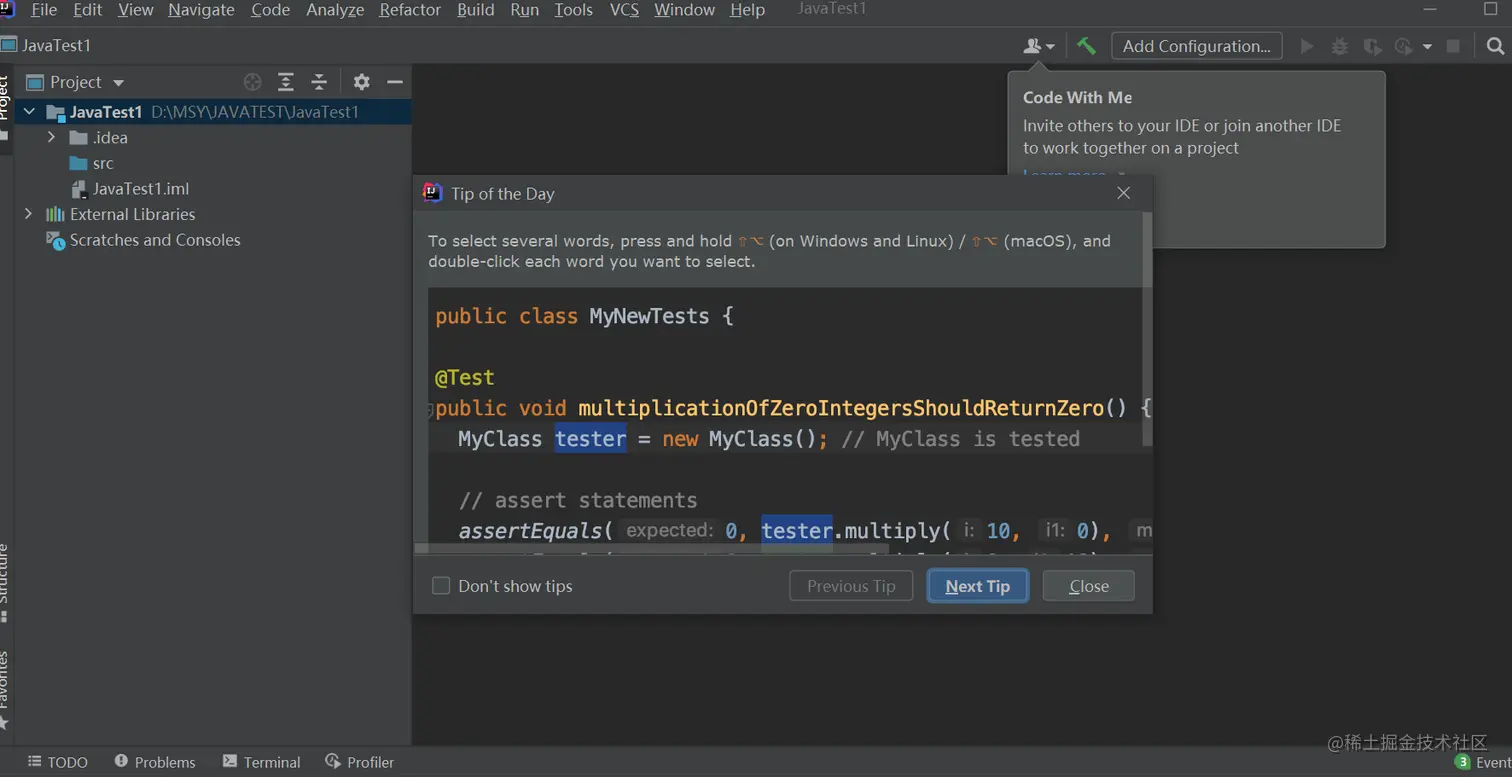Image resolution: width=1512 pixels, height=777 pixels.
Task: Open the Problems tool window
Action: 155,762
